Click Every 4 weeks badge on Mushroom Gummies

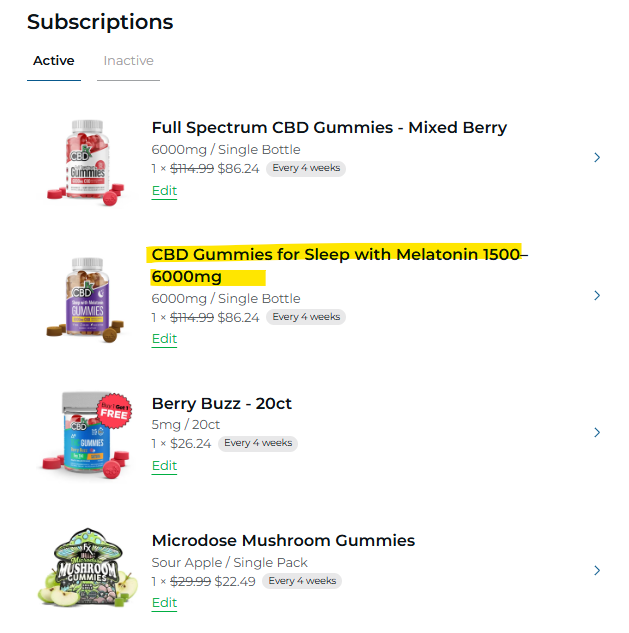coord(302,581)
